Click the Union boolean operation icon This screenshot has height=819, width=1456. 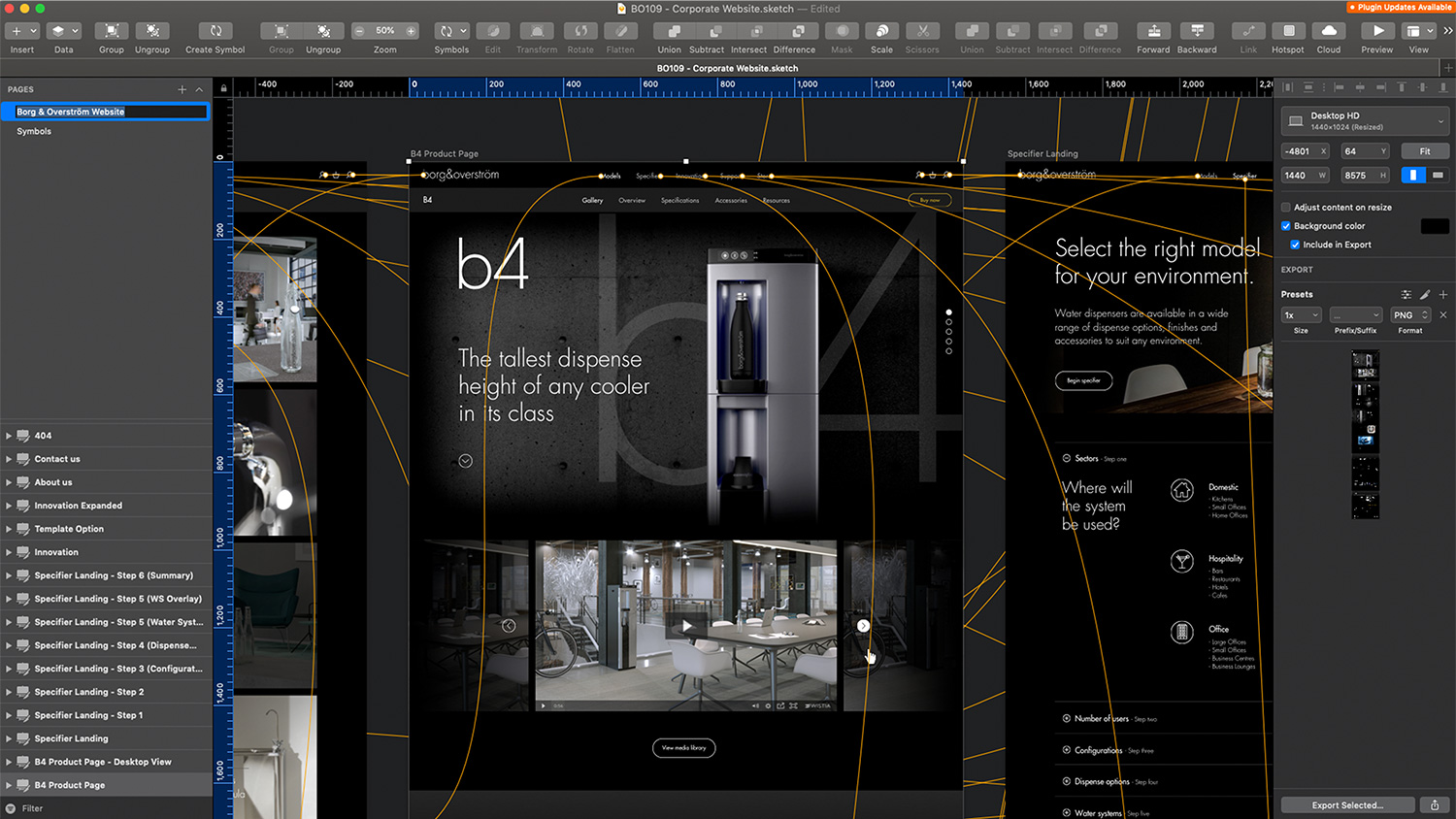[x=669, y=31]
